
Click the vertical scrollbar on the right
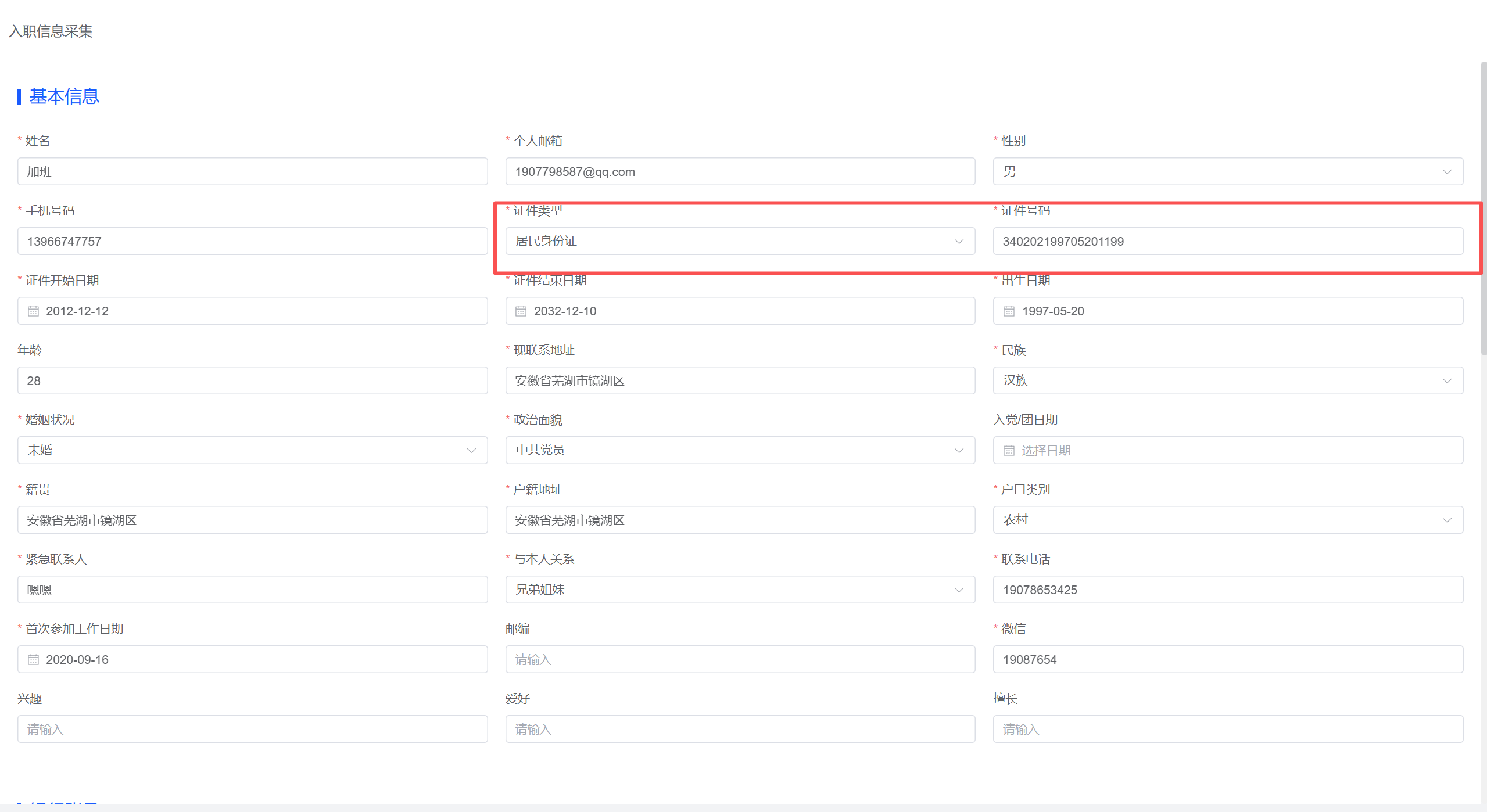tap(1483, 209)
